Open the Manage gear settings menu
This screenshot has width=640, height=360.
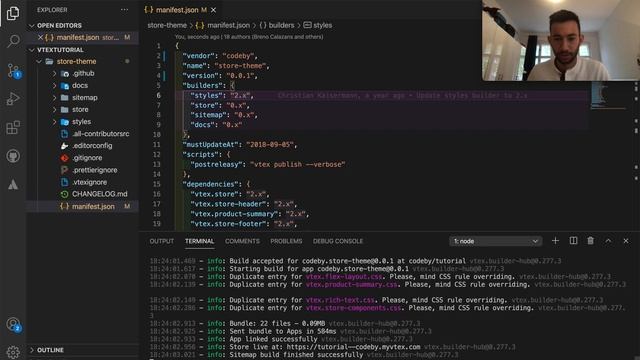pyautogui.click(x=13, y=352)
